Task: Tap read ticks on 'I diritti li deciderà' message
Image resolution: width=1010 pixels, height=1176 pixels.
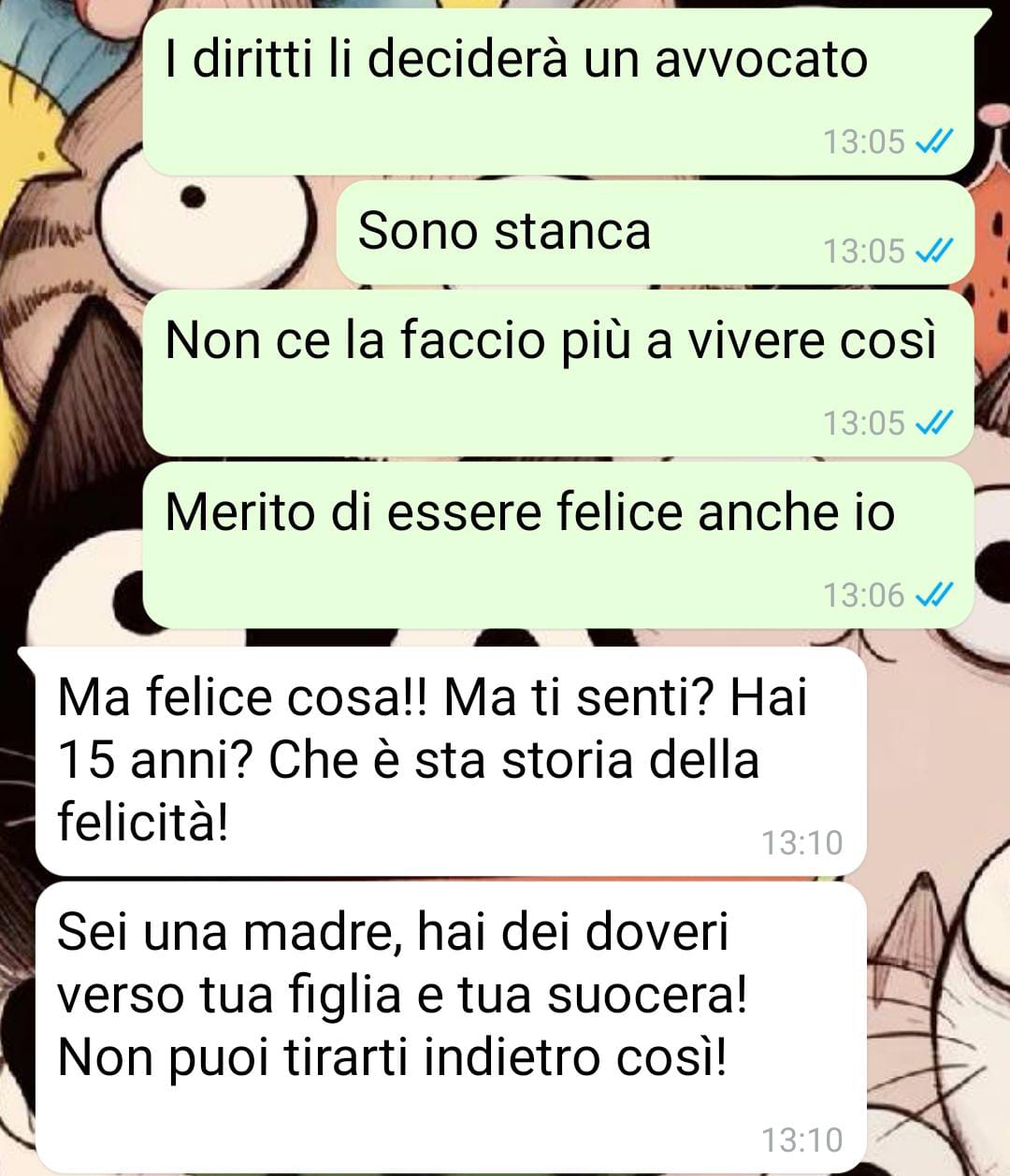Action: (x=933, y=141)
